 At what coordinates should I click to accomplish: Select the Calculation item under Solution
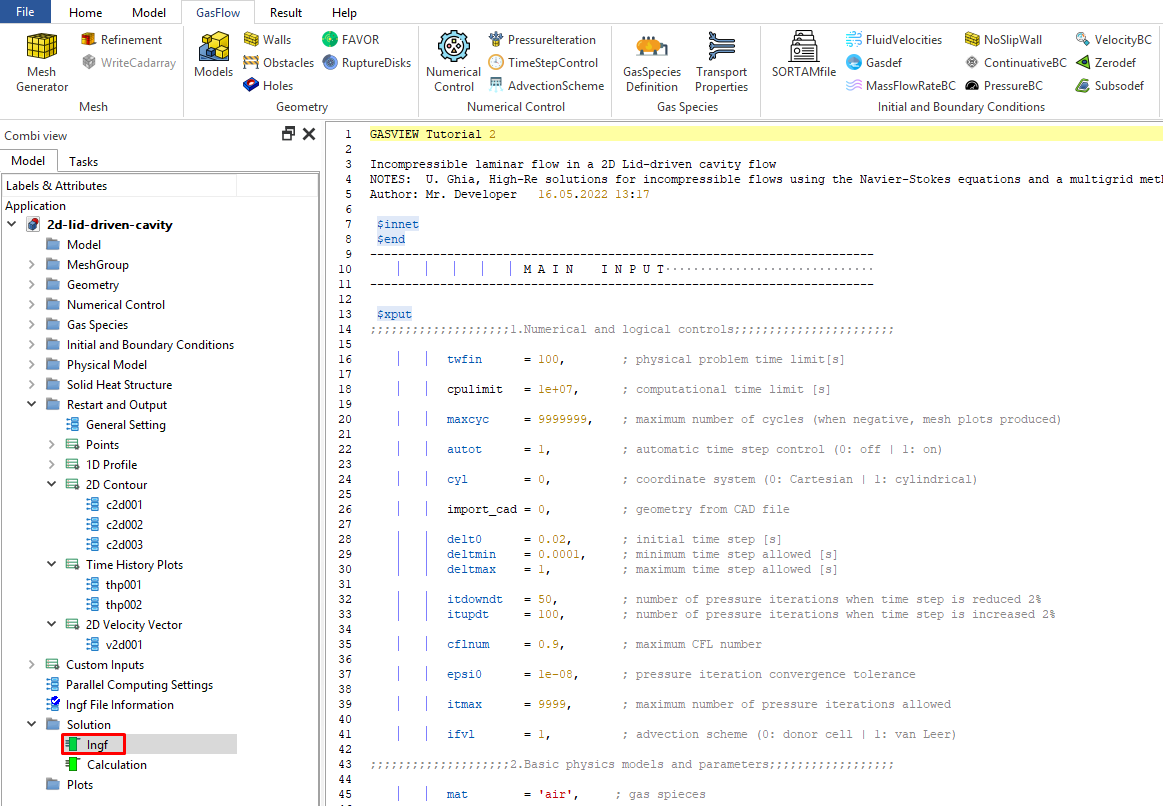[x=116, y=765]
